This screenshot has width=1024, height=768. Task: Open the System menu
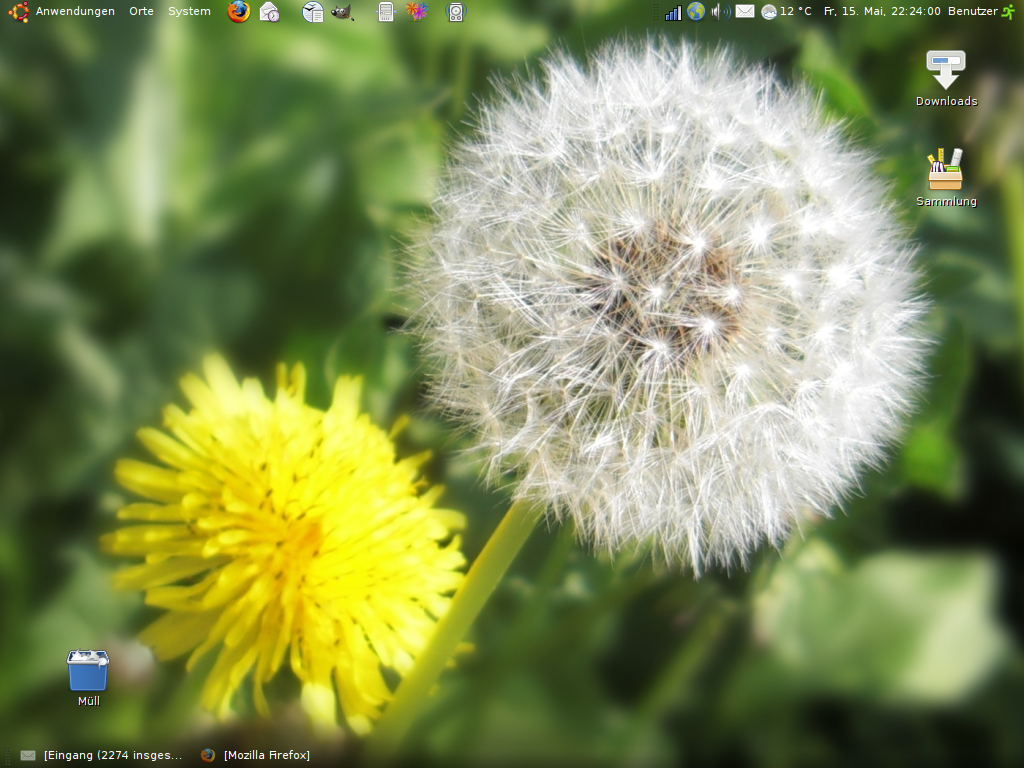[x=188, y=11]
